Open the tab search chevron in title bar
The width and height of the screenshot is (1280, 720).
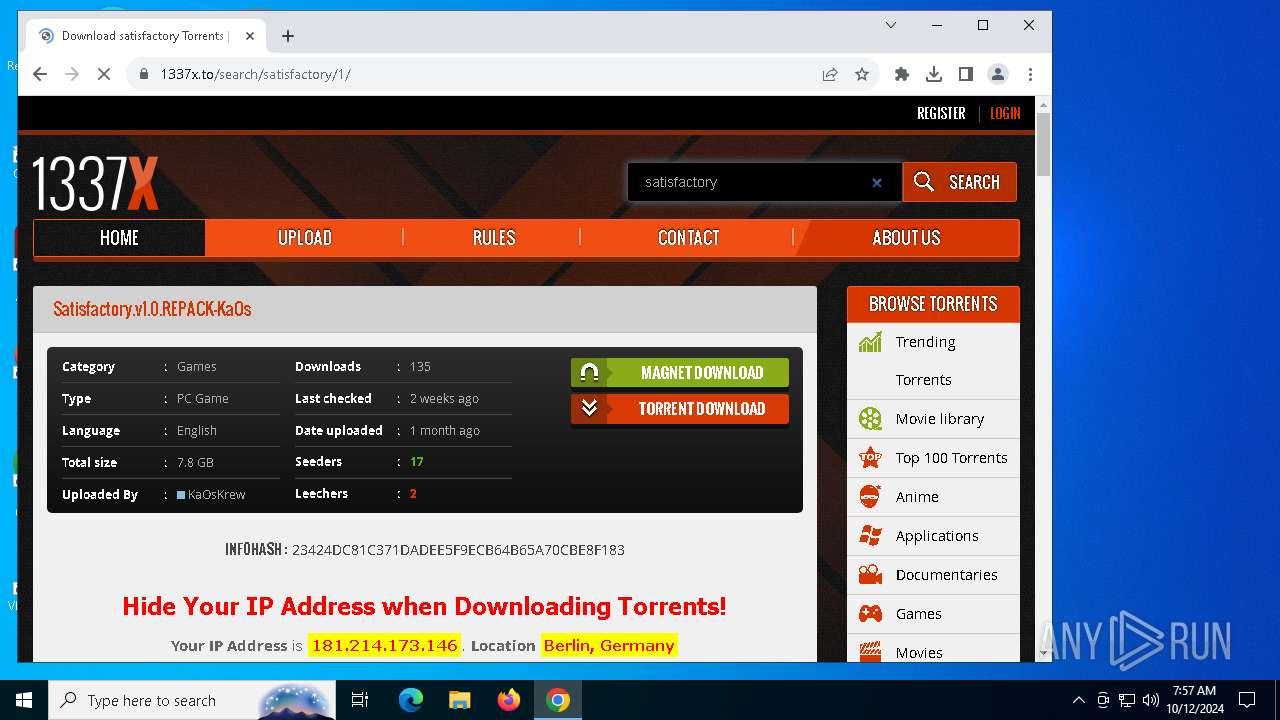click(891, 25)
